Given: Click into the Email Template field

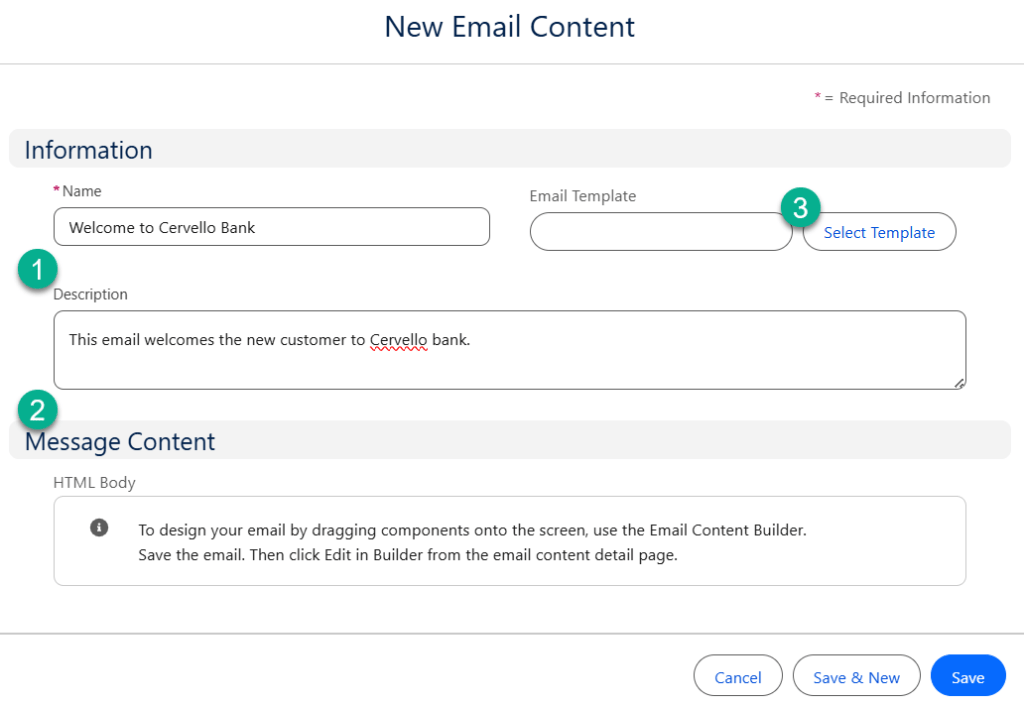Looking at the screenshot, I should 660,232.
